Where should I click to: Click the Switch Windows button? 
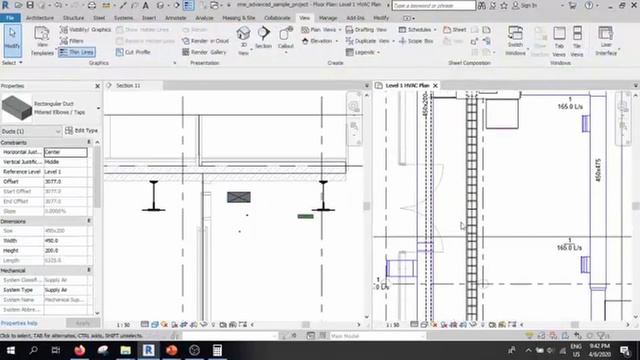pyautogui.click(x=515, y=41)
